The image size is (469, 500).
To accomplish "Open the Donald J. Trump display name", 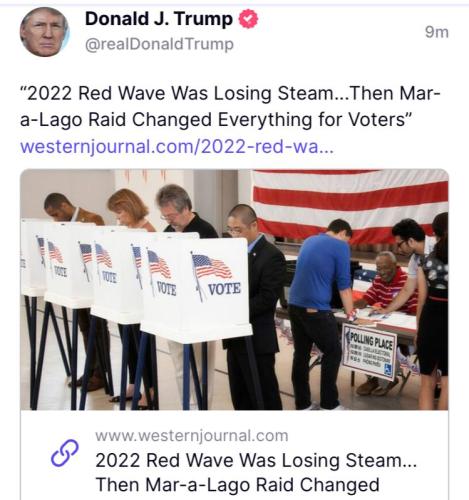I will coord(159,19).
